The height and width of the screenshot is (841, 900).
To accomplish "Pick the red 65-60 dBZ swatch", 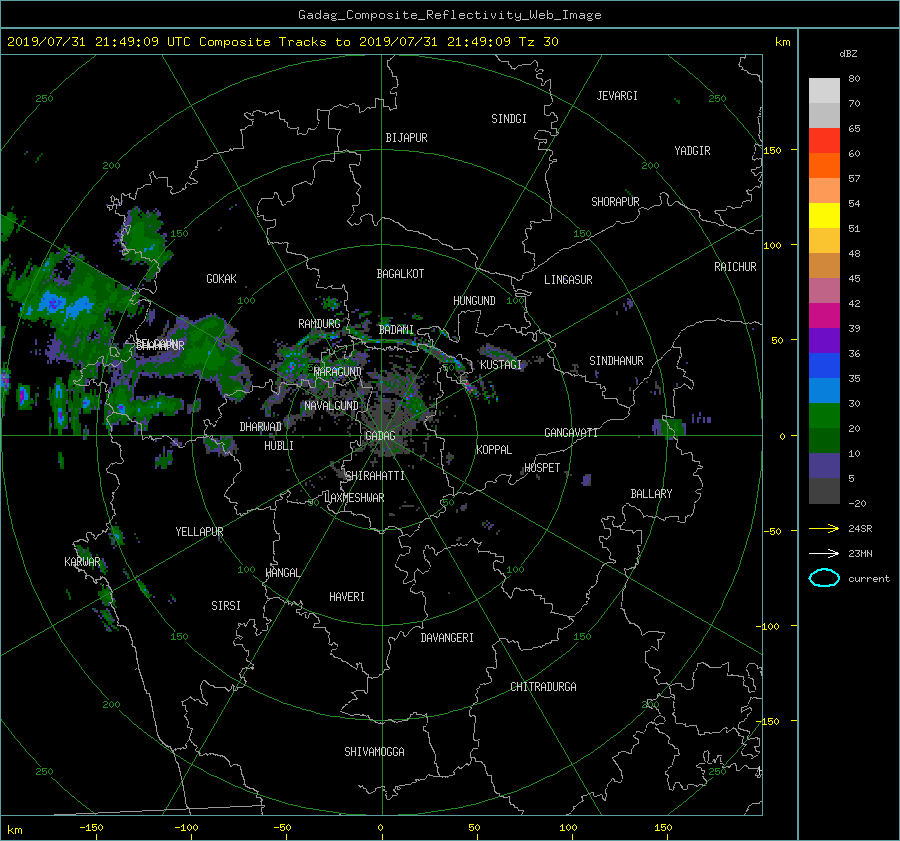I will (x=824, y=140).
